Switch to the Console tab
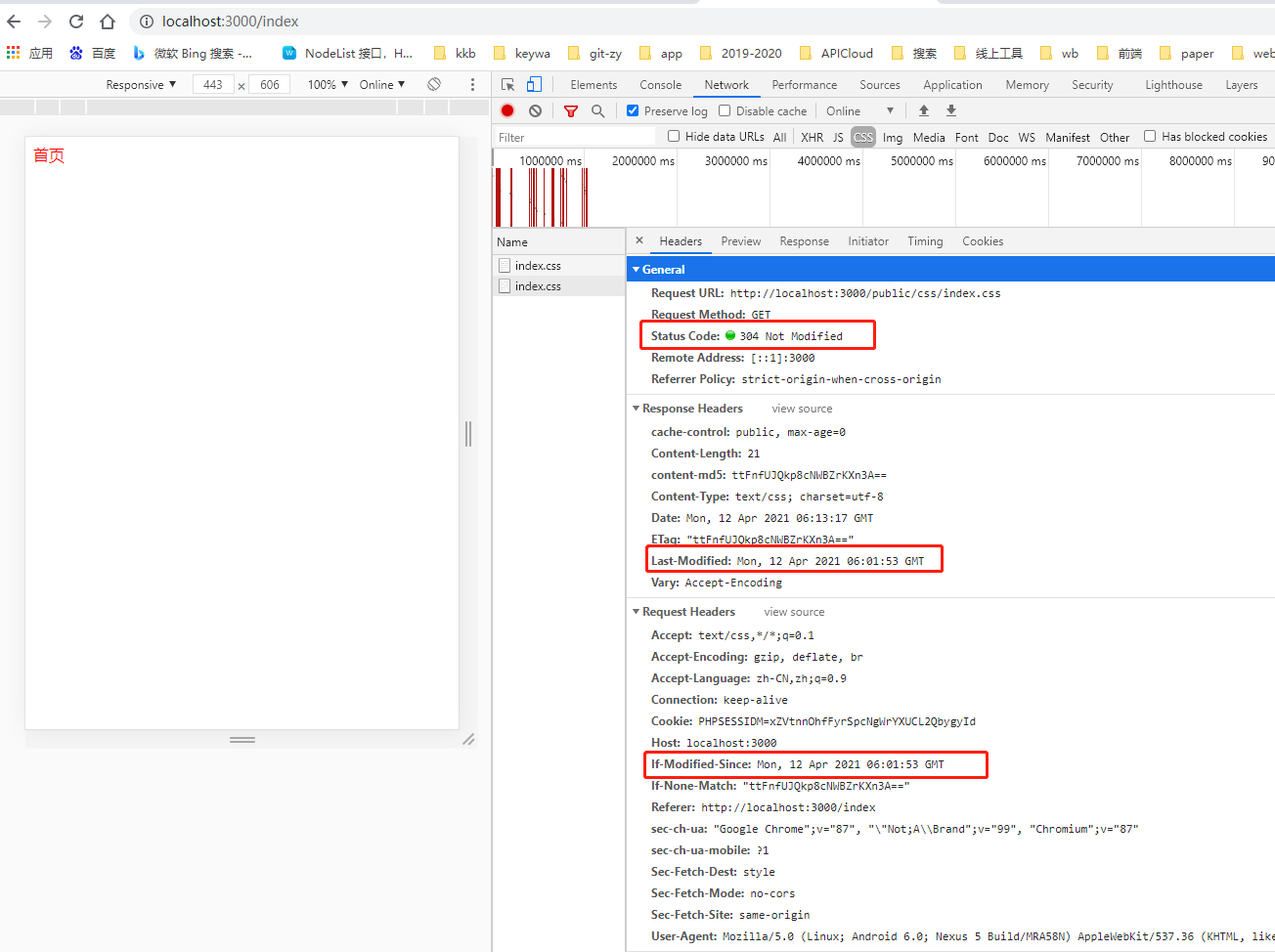1275x952 pixels. coord(660,85)
